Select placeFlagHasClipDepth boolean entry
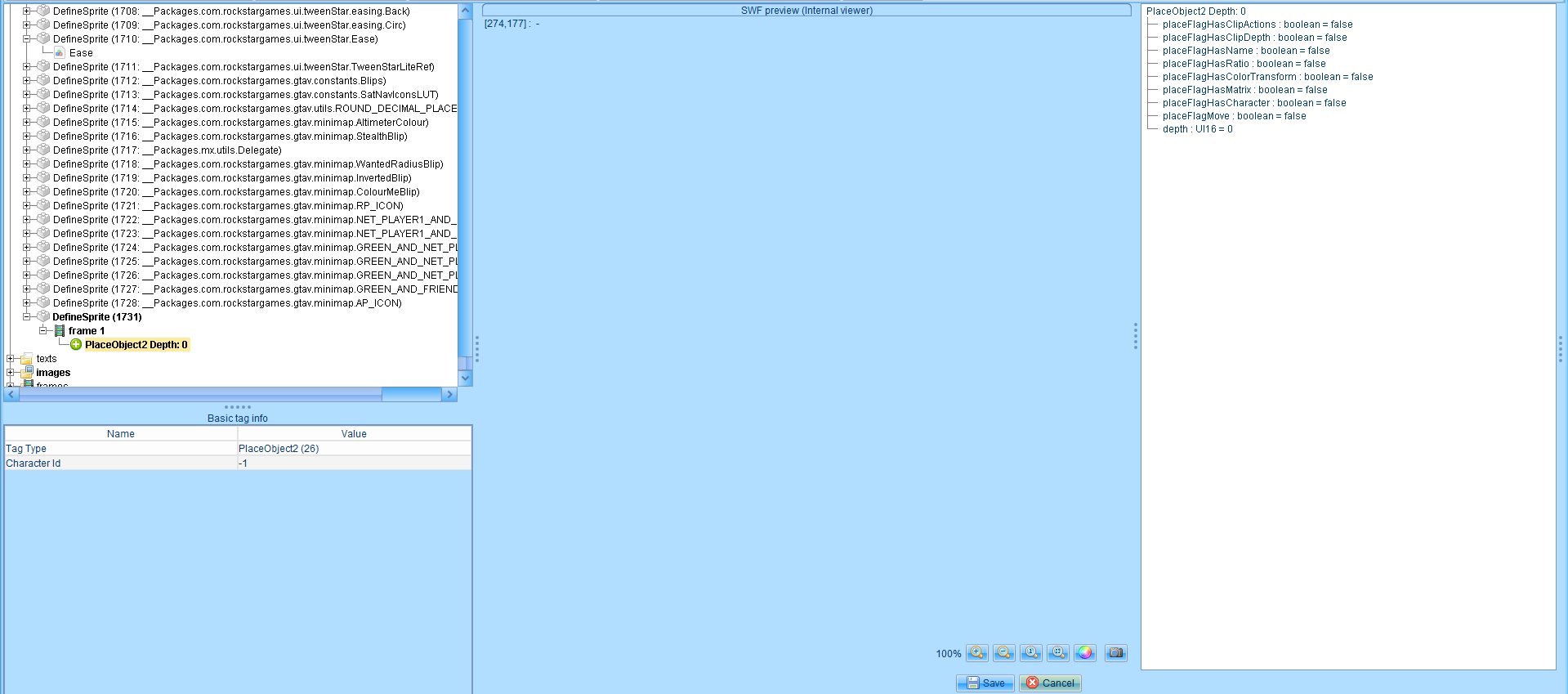This screenshot has height=694, width=1568. (1254, 38)
